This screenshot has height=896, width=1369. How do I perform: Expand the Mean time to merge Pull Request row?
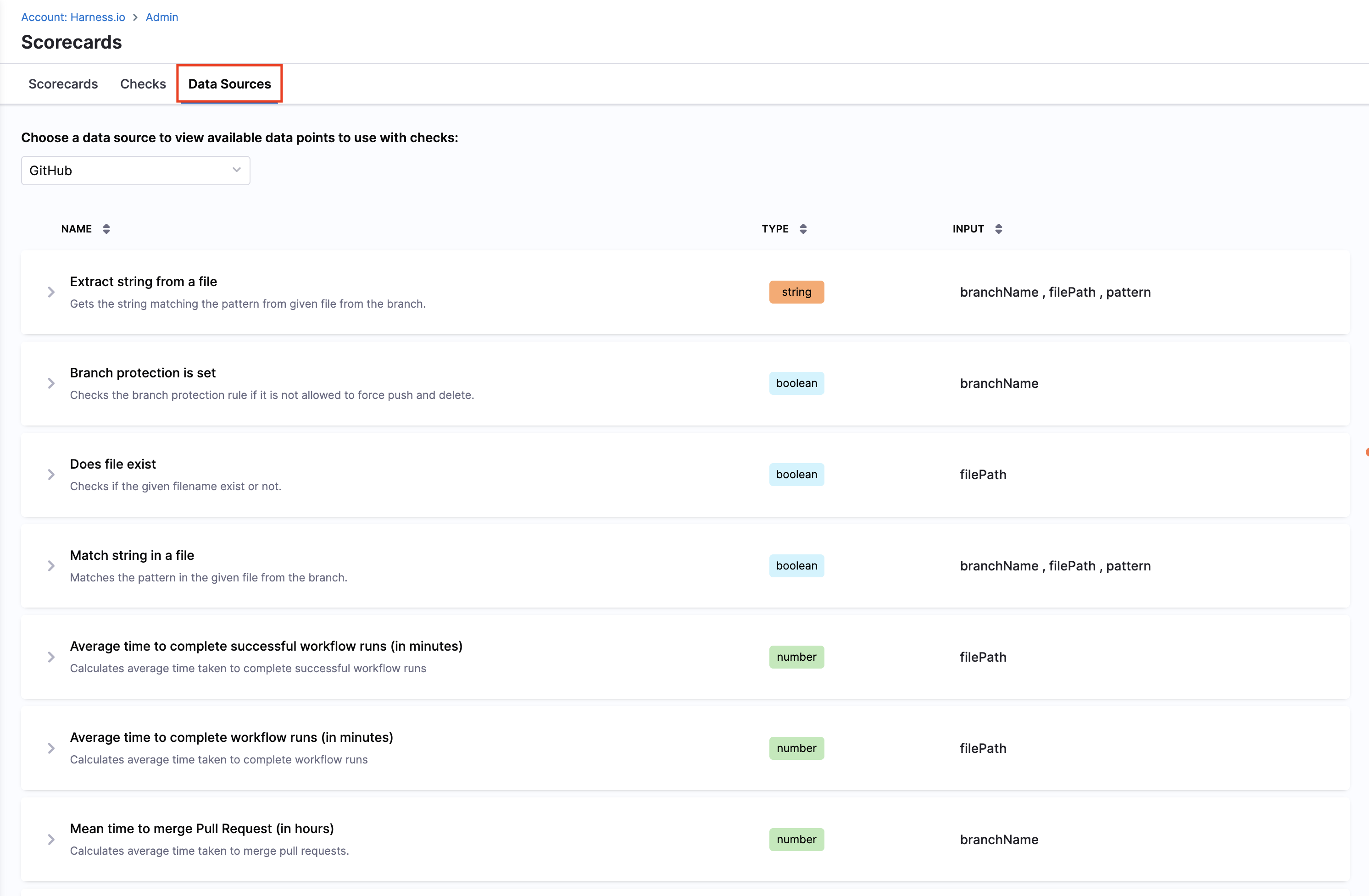click(x=51, y=840)
